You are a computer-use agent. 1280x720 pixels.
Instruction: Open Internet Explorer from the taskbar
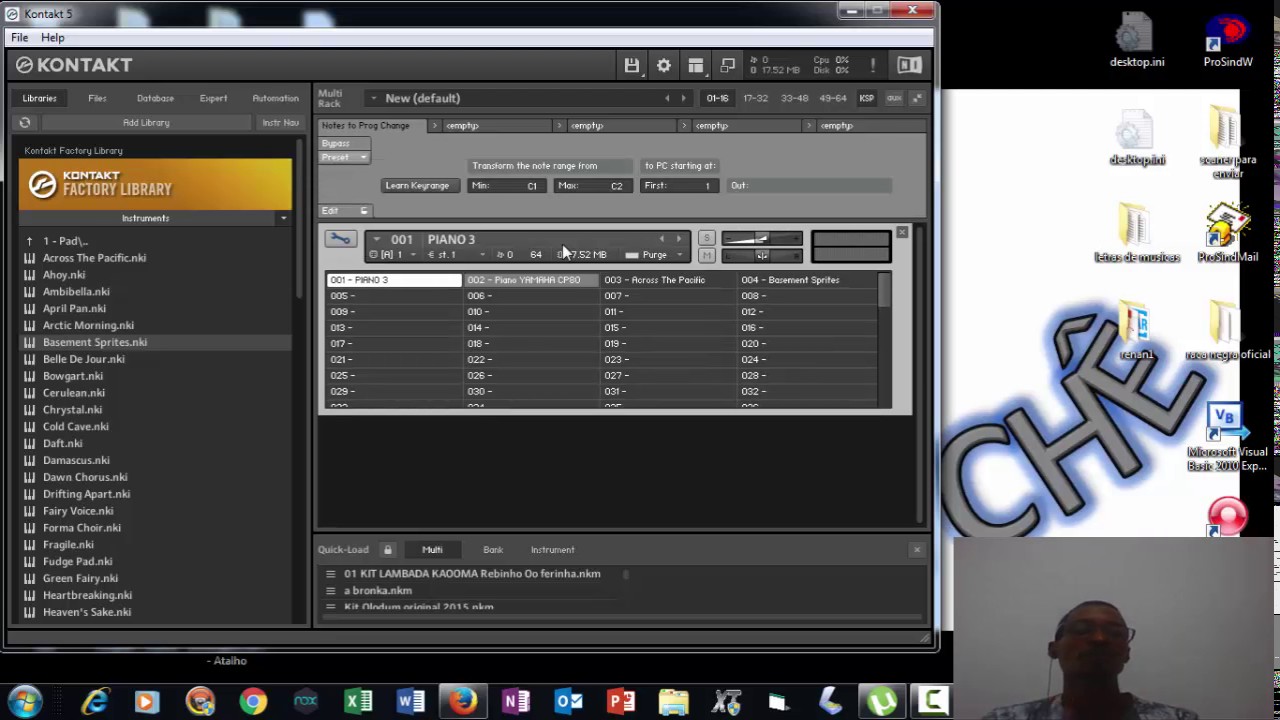(x=96, y=701)
